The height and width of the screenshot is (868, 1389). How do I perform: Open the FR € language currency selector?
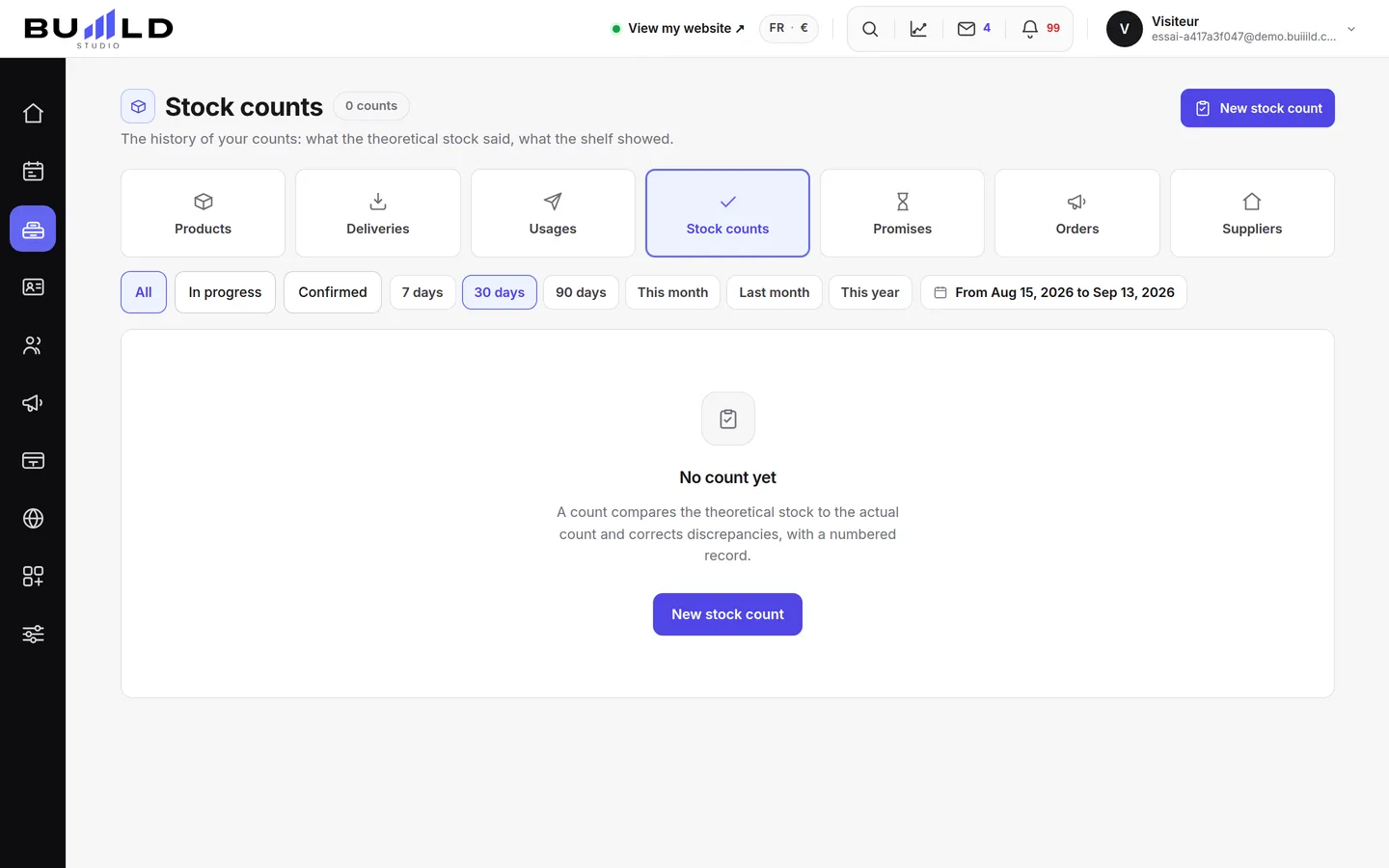click(x=789, y=28)
